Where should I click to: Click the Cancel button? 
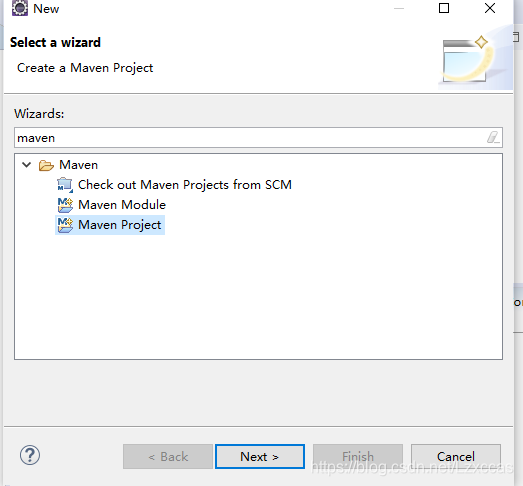click(x=456, y=456)
